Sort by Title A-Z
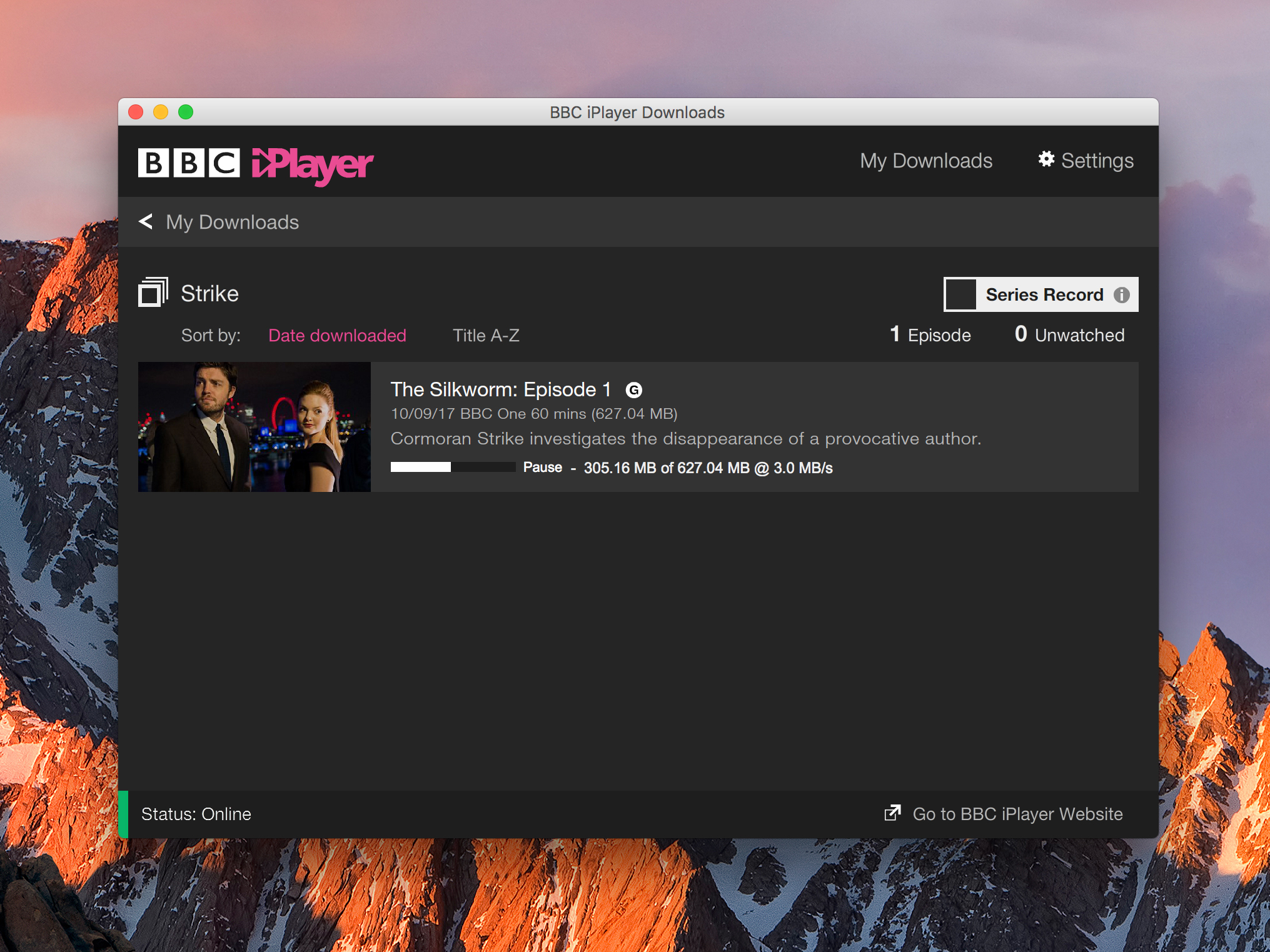The image size is (1270, 952). [486, 336]
